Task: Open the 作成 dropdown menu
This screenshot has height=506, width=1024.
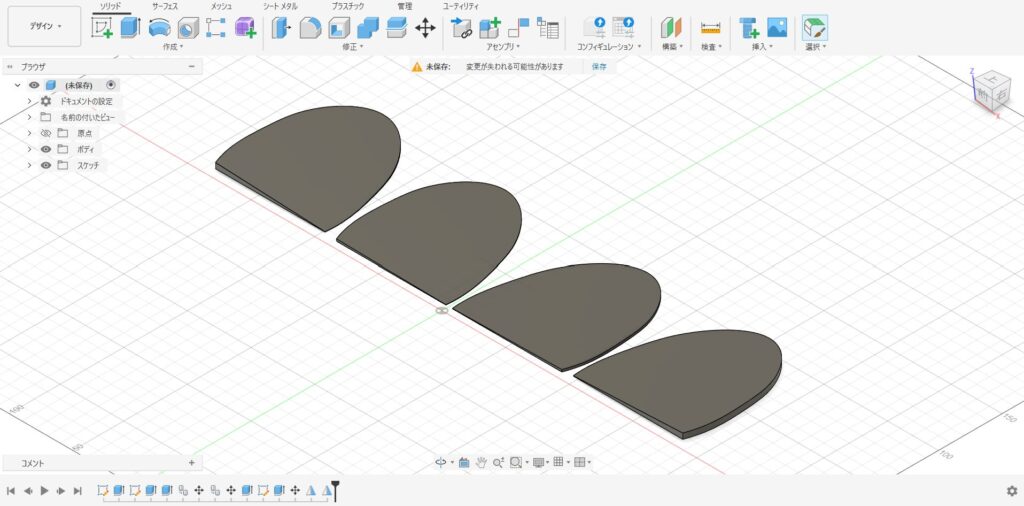Action: (173, 47)
